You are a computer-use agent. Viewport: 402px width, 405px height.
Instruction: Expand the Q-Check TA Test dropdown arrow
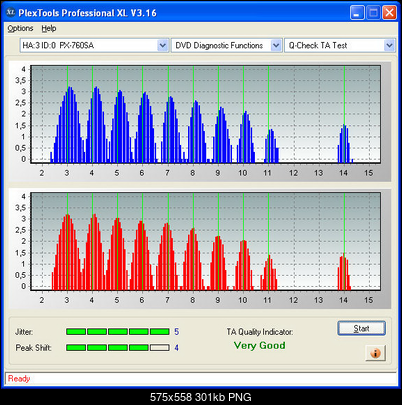pos(389,45)
